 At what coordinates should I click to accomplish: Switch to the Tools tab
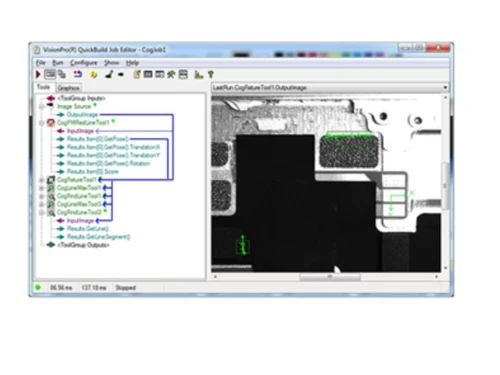(x=44, y=87)
